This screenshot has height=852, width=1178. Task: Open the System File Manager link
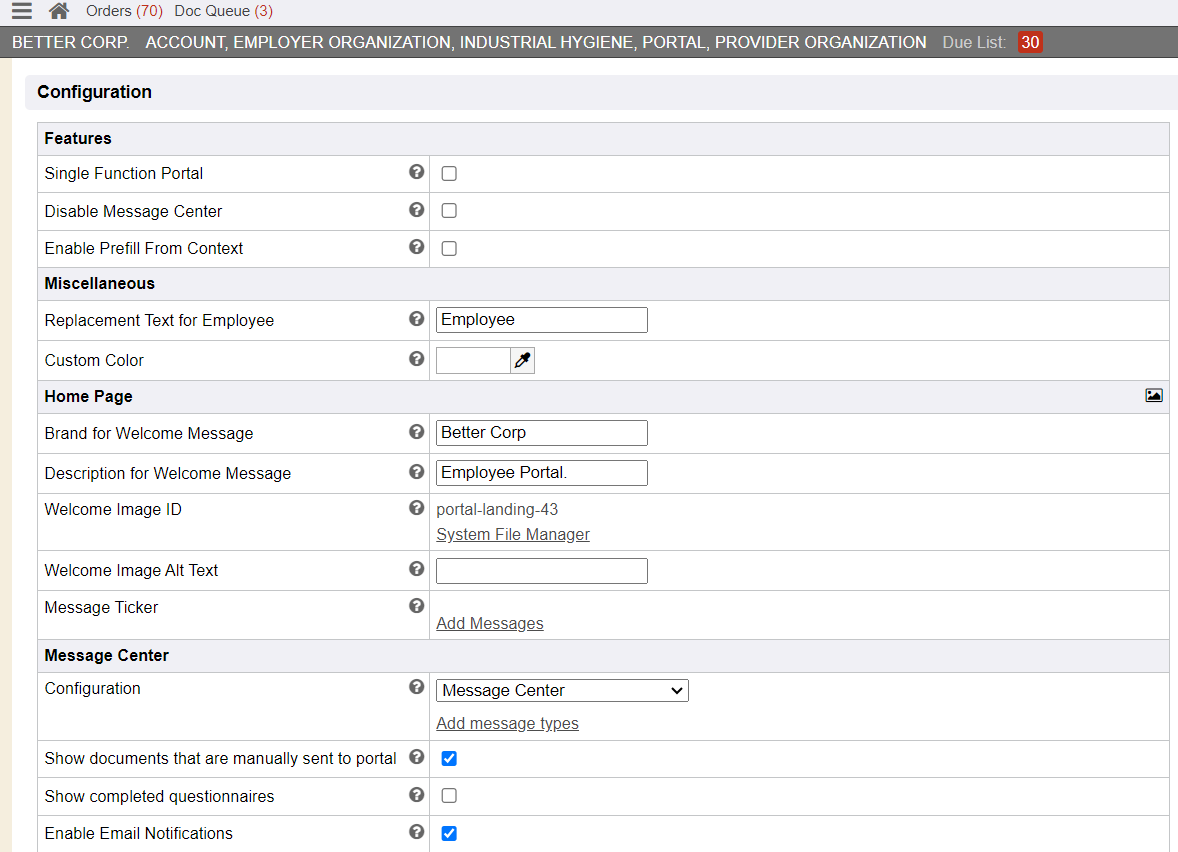[x=512, y=535]
